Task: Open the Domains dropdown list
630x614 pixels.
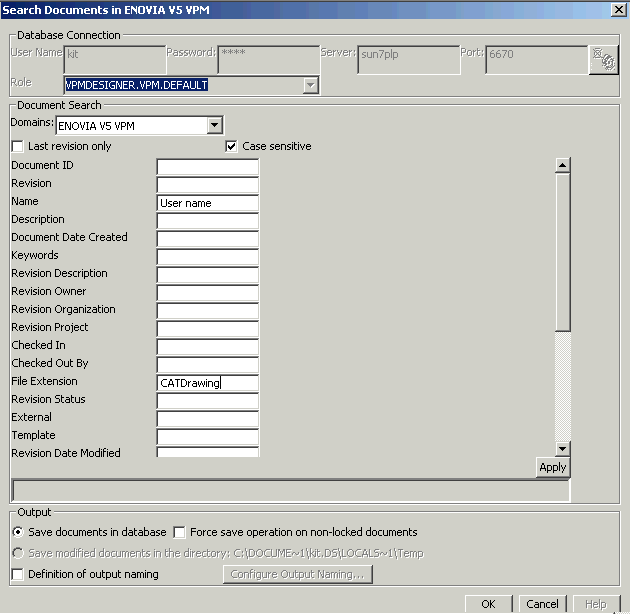Action: (214, 126)
